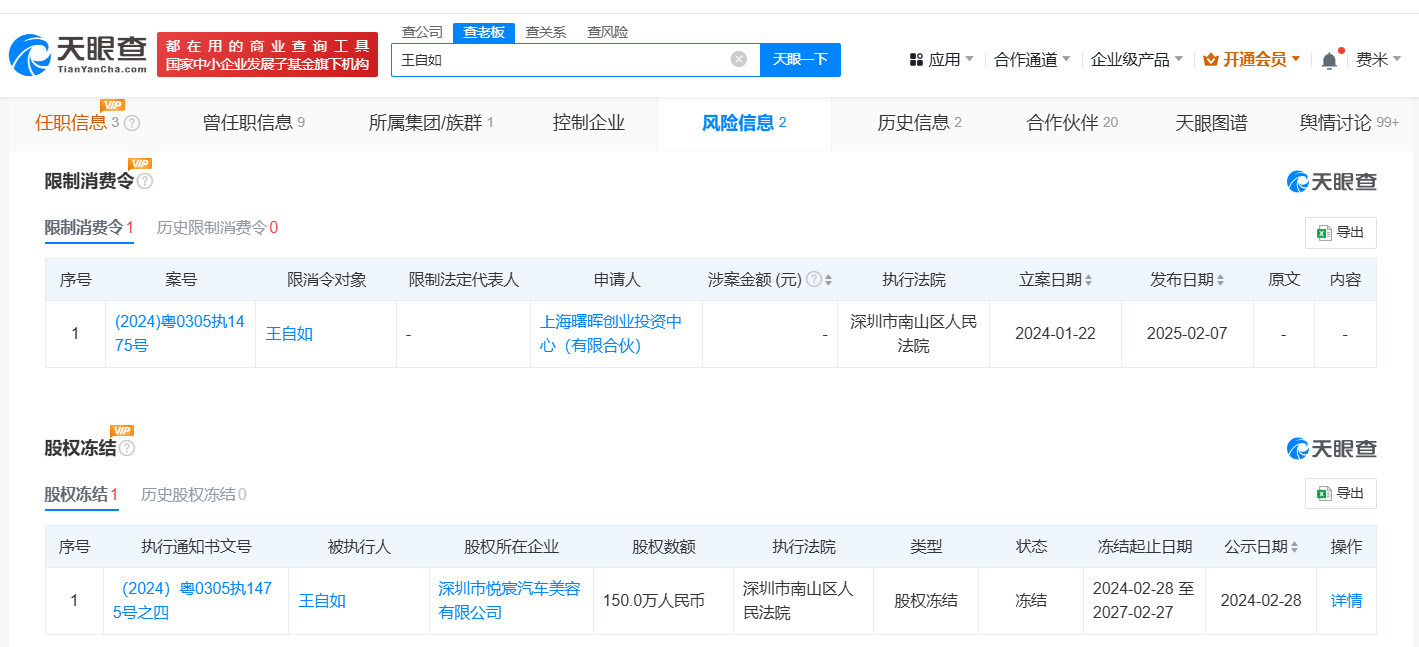The height and width of the screenshot is (647, 1419).
Task: Open the 费米 user account dropdown
Action: [1379, 60]
